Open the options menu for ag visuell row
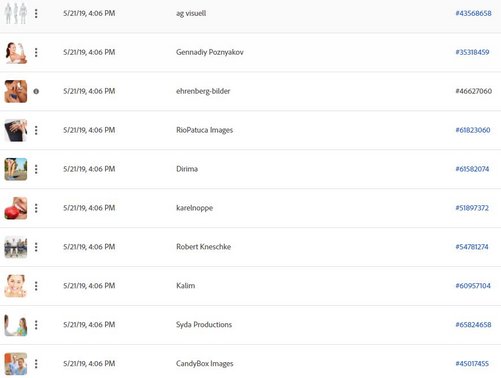501x378 pixels. point(36,13)
